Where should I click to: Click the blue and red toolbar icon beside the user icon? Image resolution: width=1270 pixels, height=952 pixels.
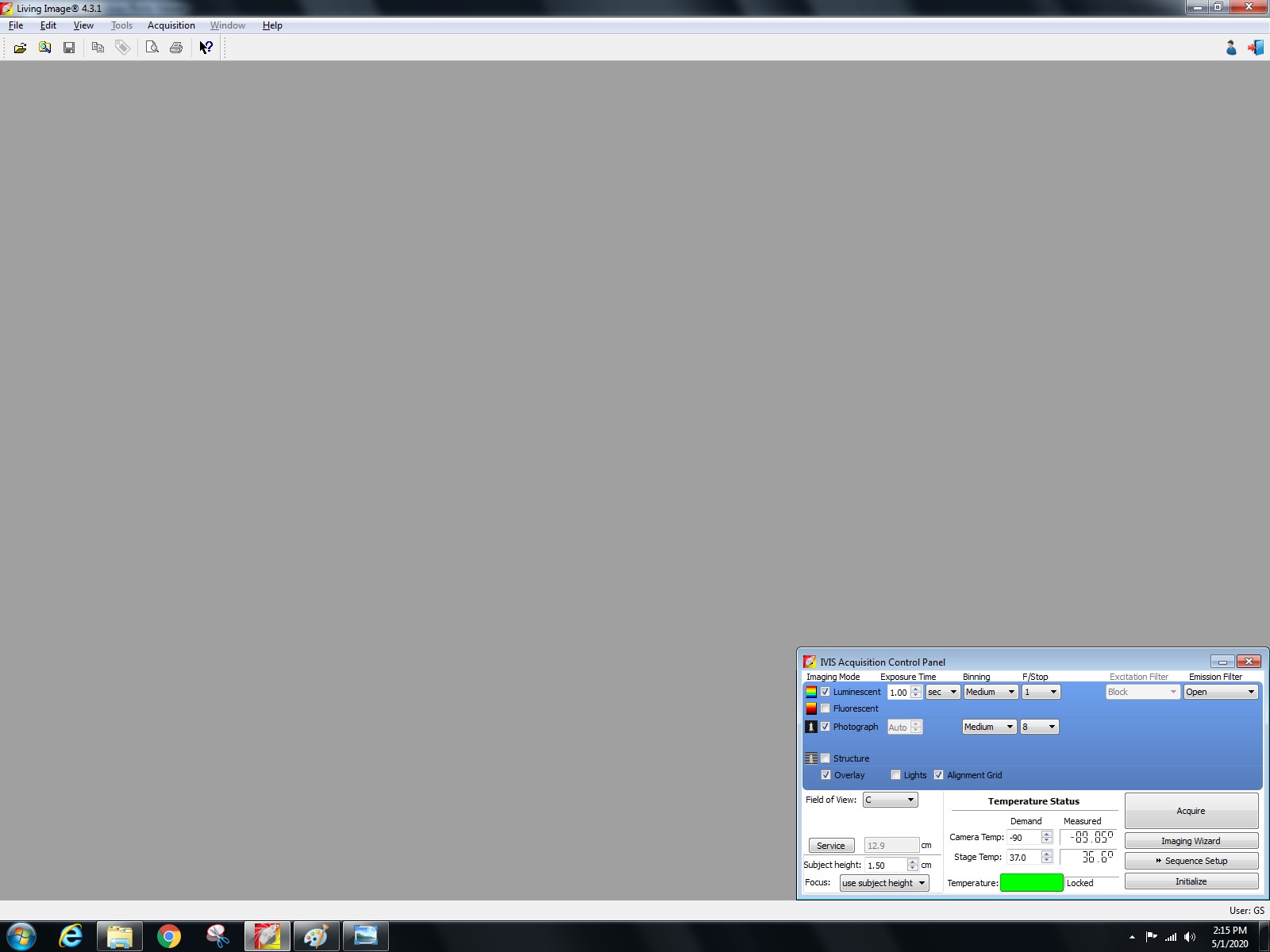pos(1256,48)
